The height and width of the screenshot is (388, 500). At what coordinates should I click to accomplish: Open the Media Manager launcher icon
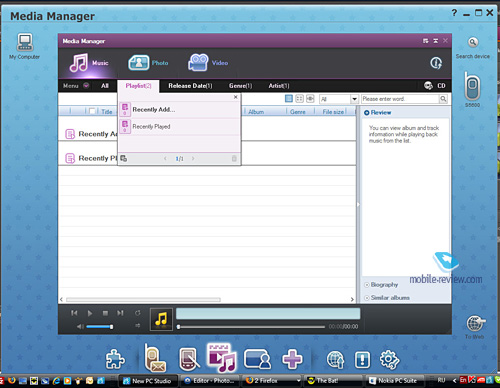(x=221, y=357)
